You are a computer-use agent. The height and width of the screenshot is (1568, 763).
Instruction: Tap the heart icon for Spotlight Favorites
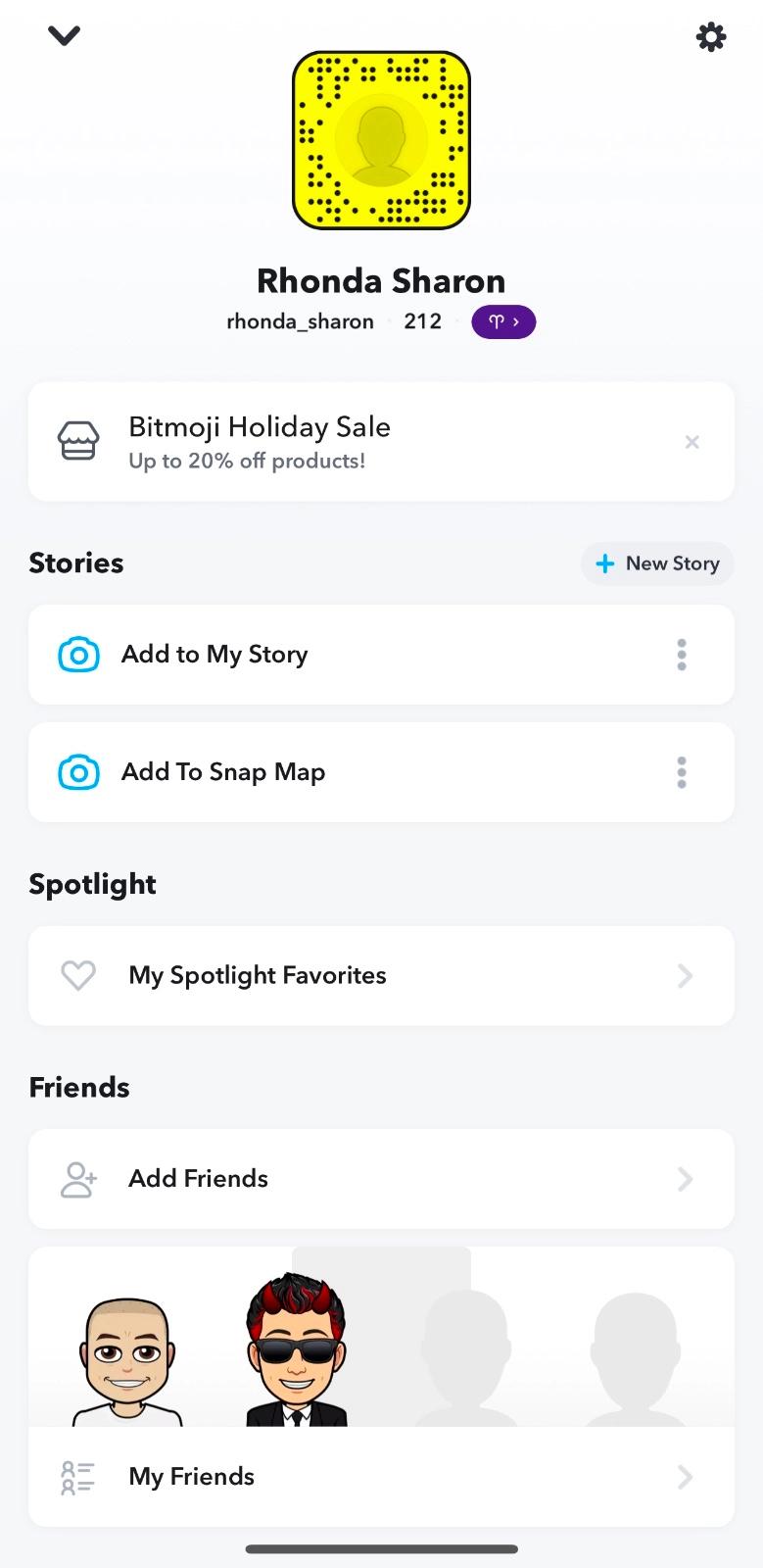point(78,975)
